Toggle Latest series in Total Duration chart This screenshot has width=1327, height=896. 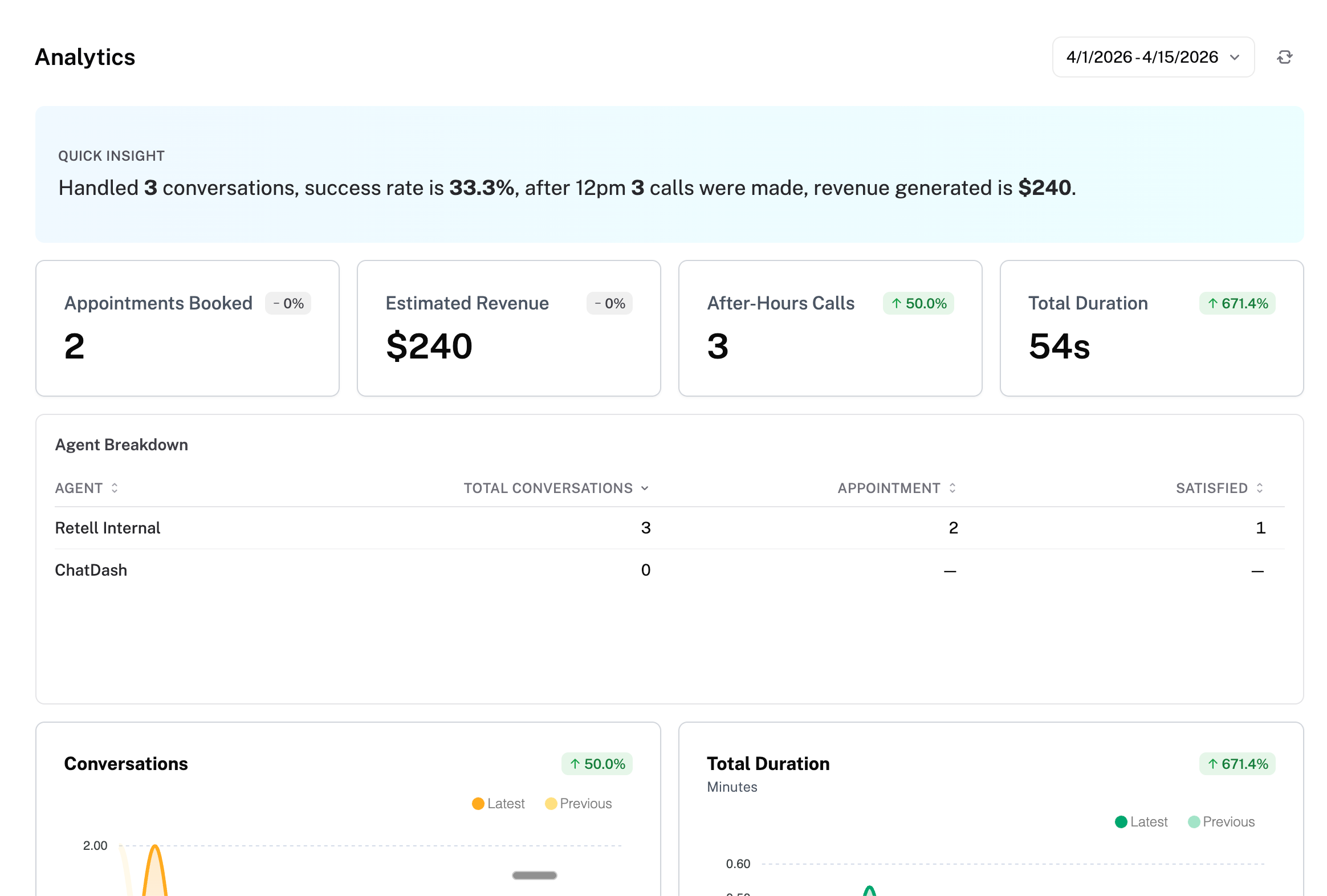tap(1141, 822)
